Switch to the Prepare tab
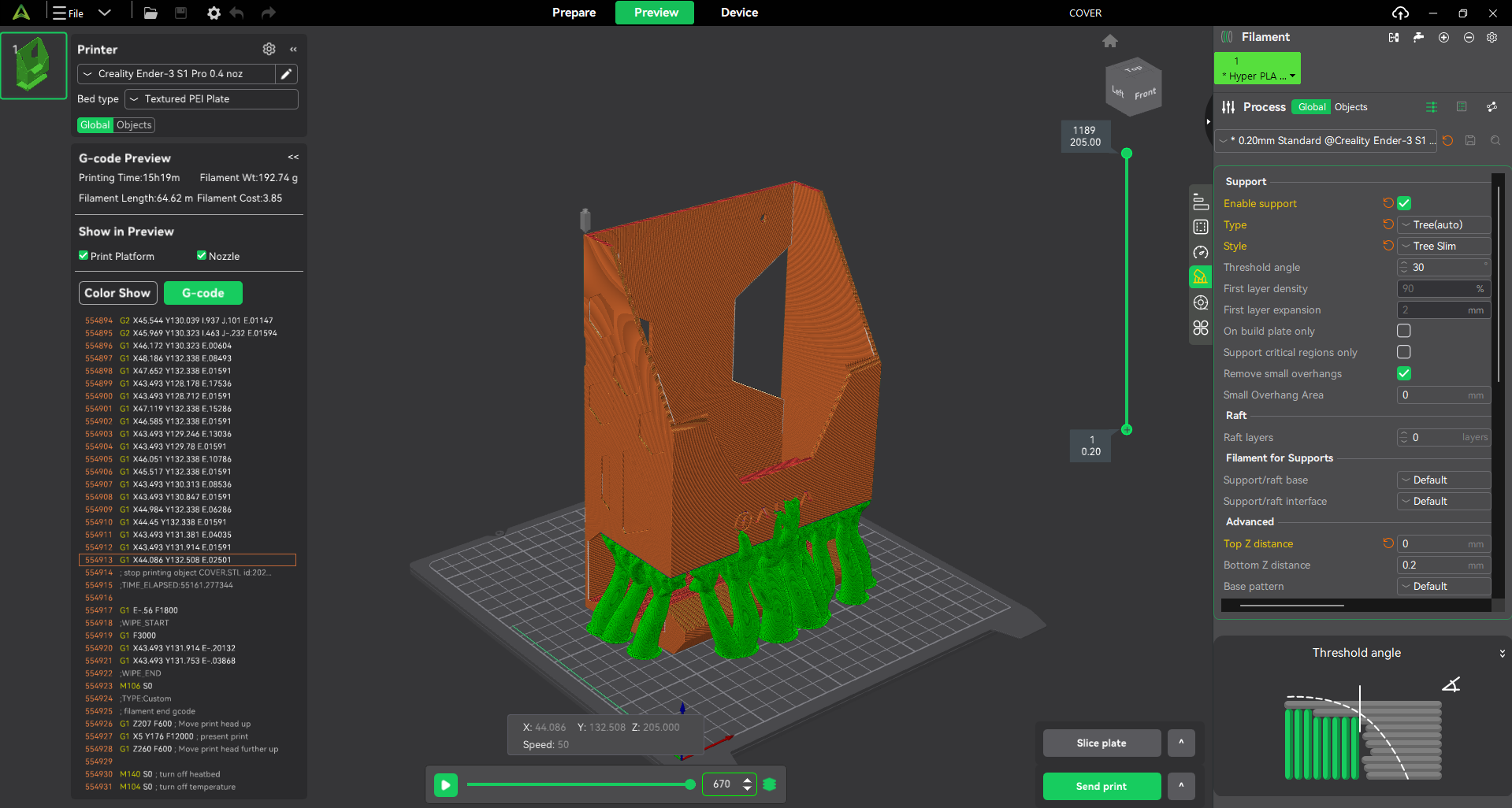The height and width of the screenshot is (808, 1512). click(574, 13)
